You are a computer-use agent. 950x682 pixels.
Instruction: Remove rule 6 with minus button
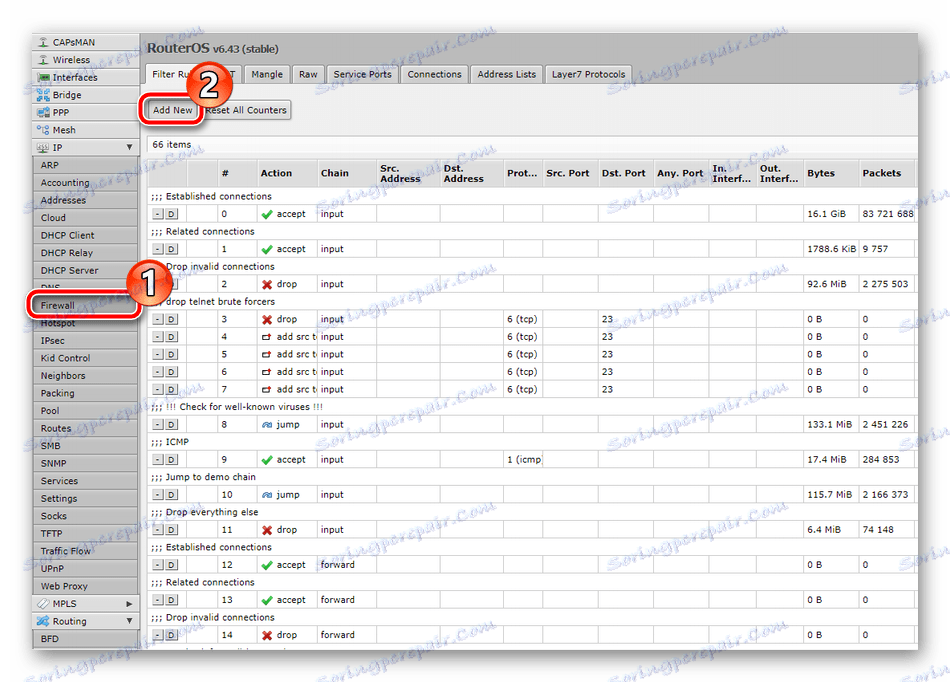[158, 372]
